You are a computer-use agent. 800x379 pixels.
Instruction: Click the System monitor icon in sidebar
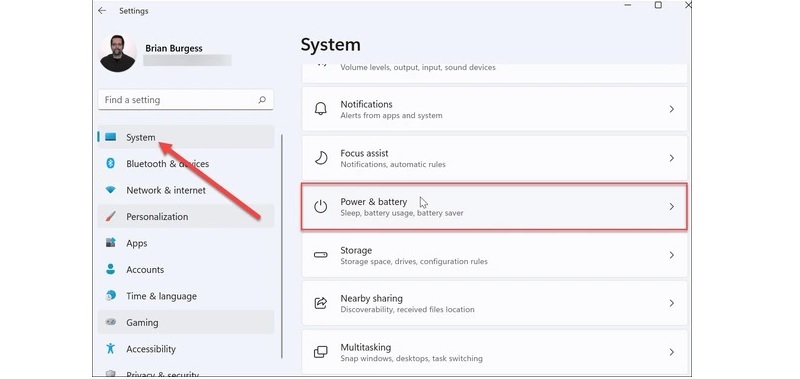tap(110, 137)
